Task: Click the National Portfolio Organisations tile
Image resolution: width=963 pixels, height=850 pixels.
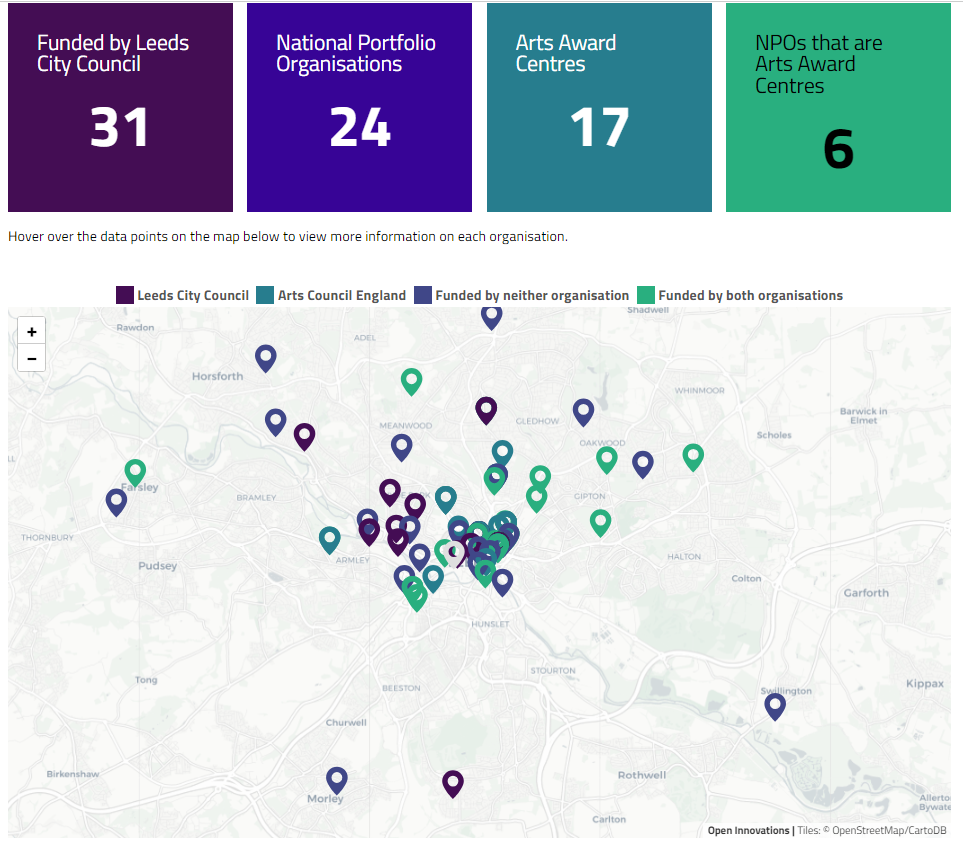Action: (x=359, y=107)
